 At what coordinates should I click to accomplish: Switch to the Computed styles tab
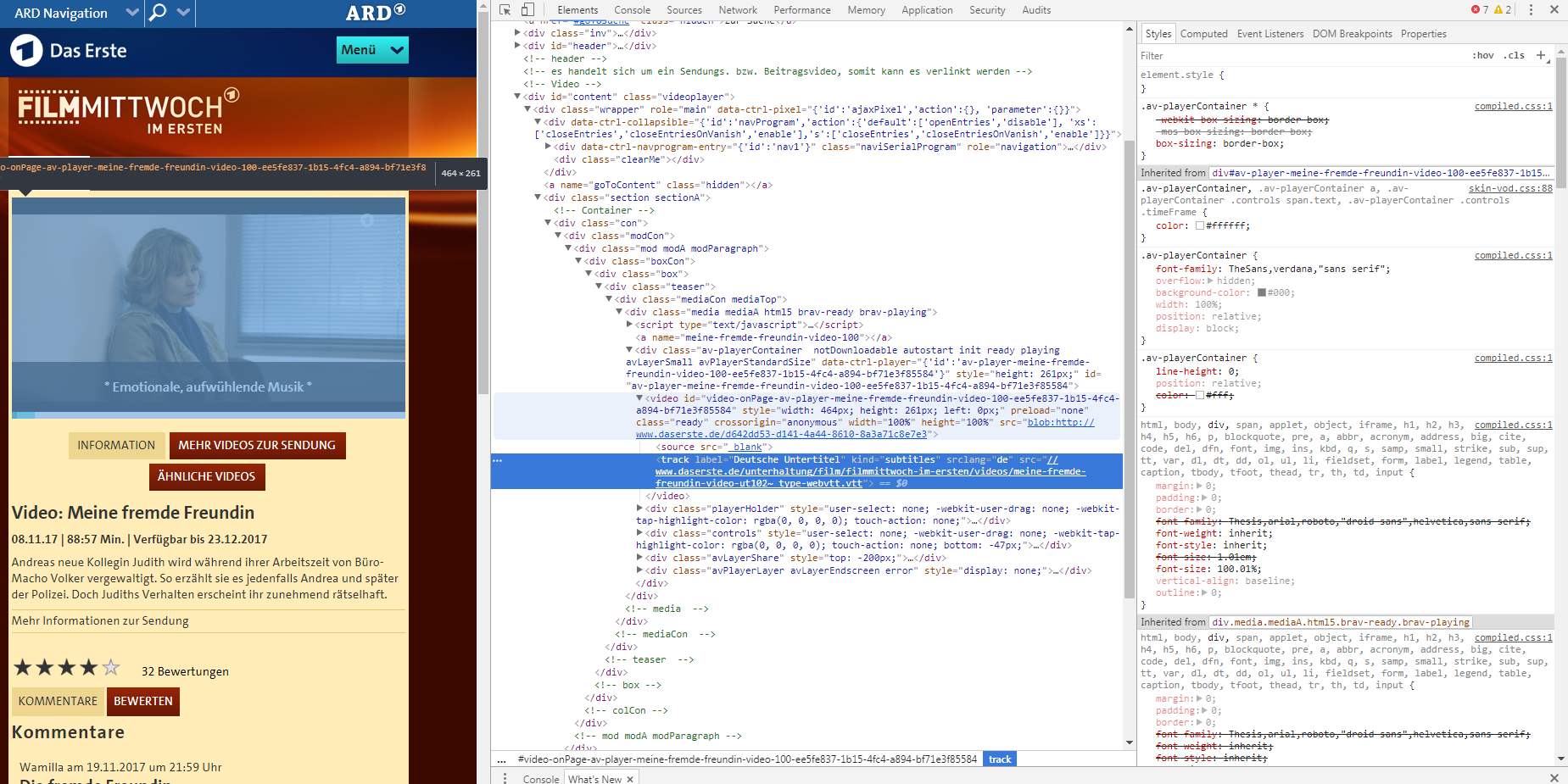click(x=1203, y=34)
